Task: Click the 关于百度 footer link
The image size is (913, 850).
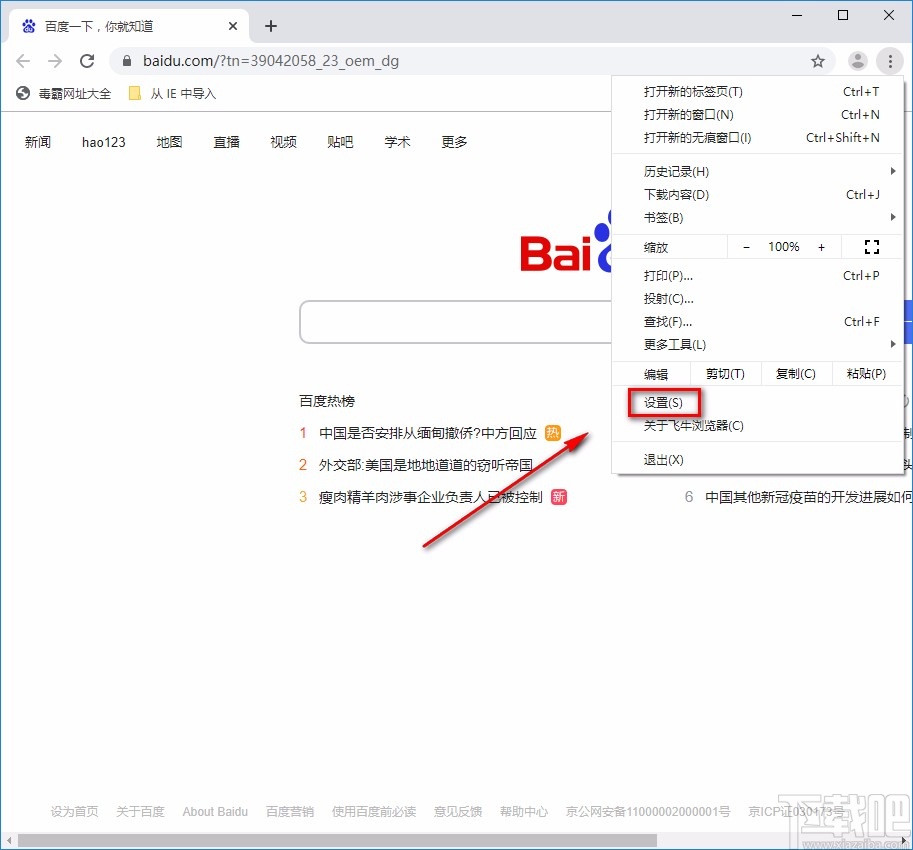Action: pyautogui.click(x=140, y=812)
